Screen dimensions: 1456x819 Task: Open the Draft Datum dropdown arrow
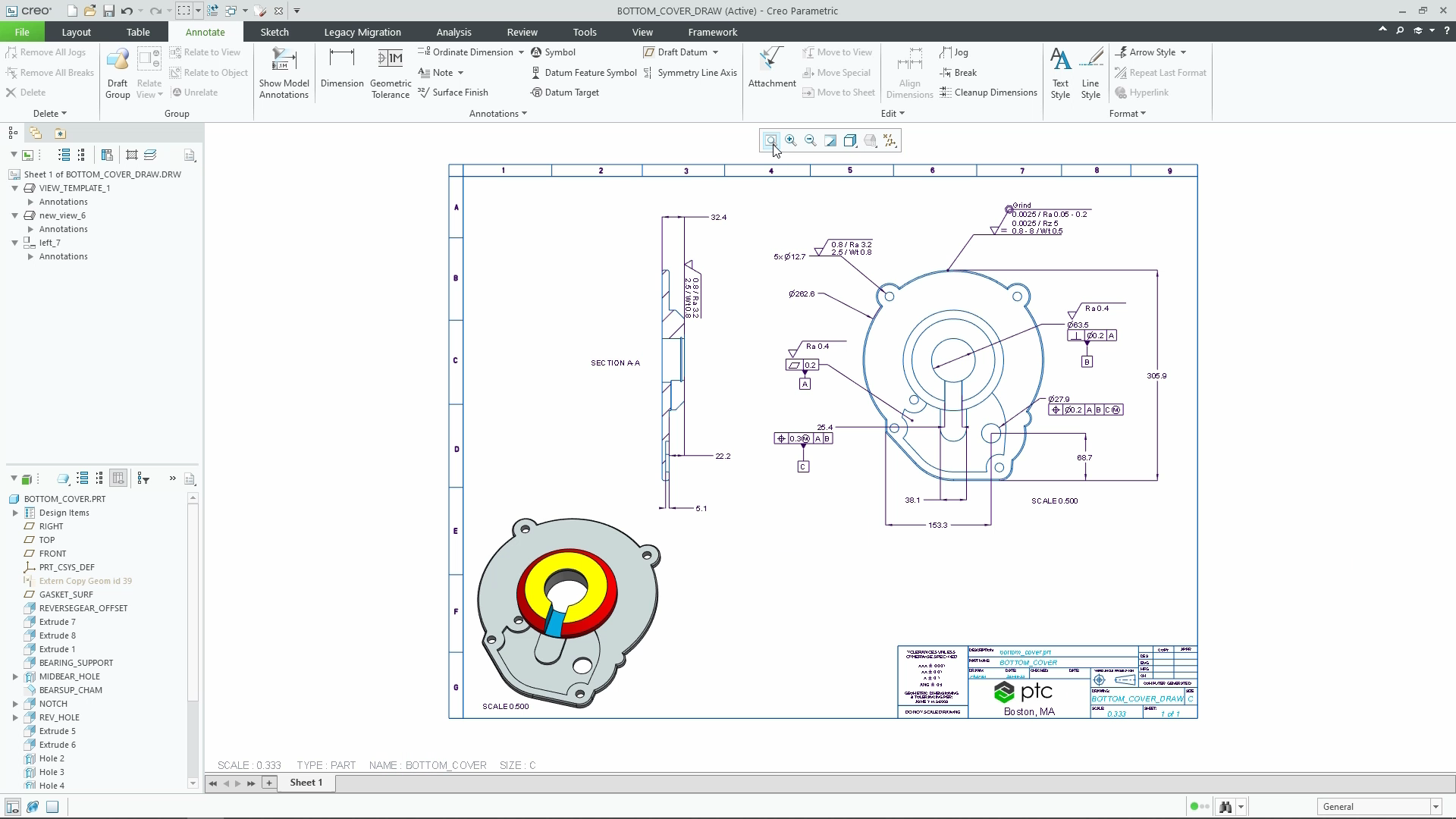pos(715,52)
